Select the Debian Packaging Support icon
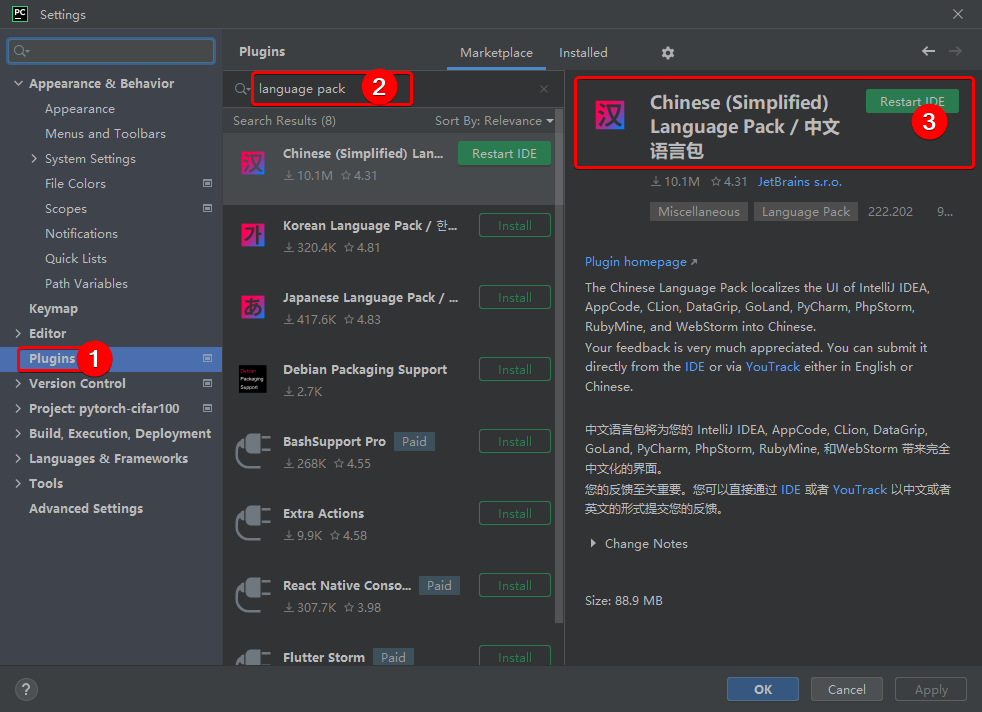982x712 pixels. pos(252,379)
